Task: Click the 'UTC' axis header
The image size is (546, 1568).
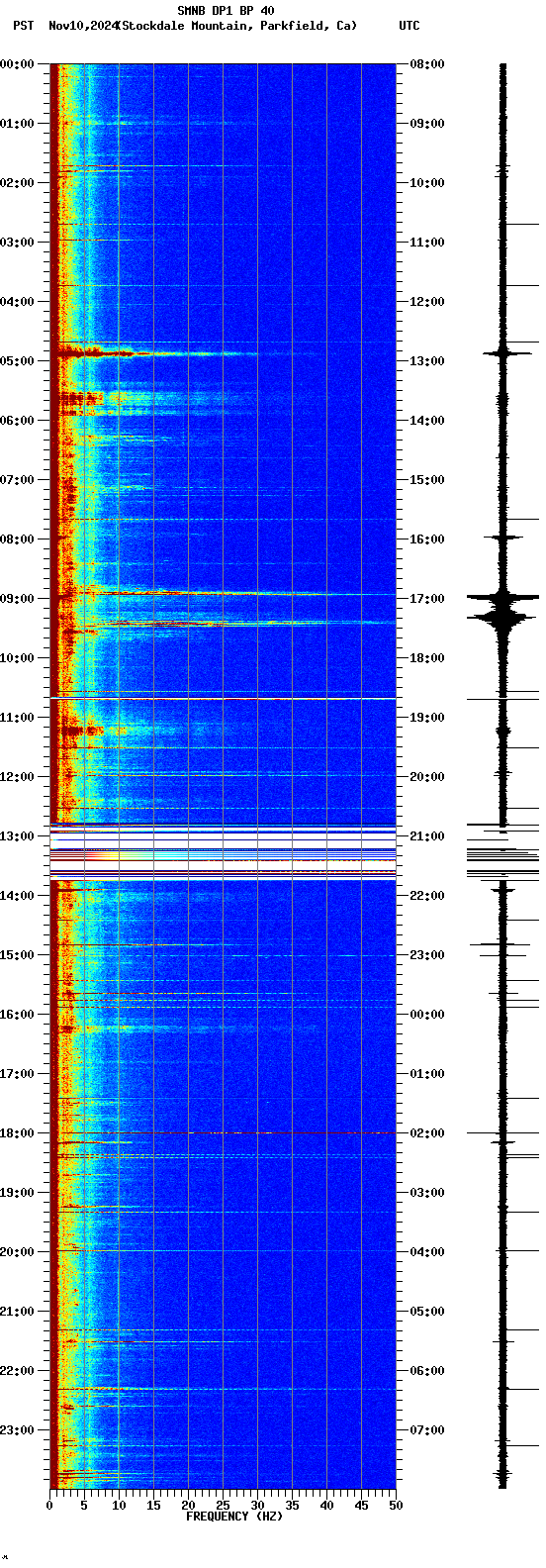Action: click(409, 26)
